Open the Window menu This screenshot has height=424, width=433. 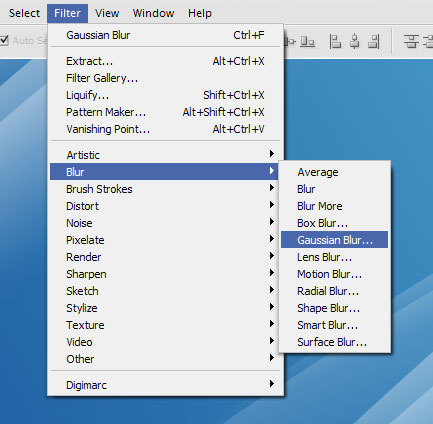(153, 13)
